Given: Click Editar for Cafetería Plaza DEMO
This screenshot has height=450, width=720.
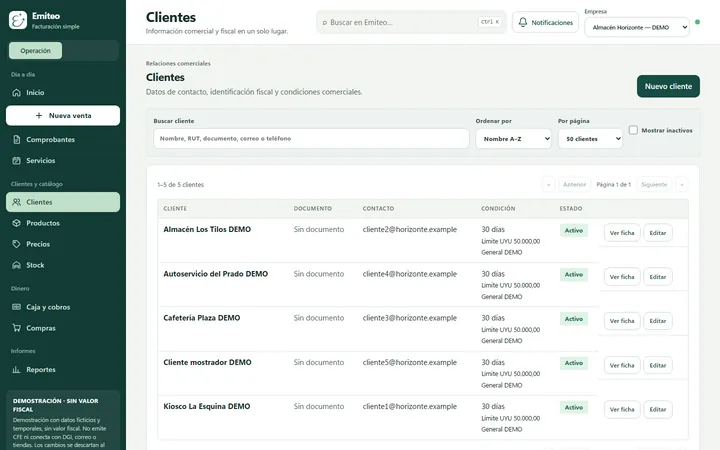Looking at the screenshot, I should (x=658, y=321).
